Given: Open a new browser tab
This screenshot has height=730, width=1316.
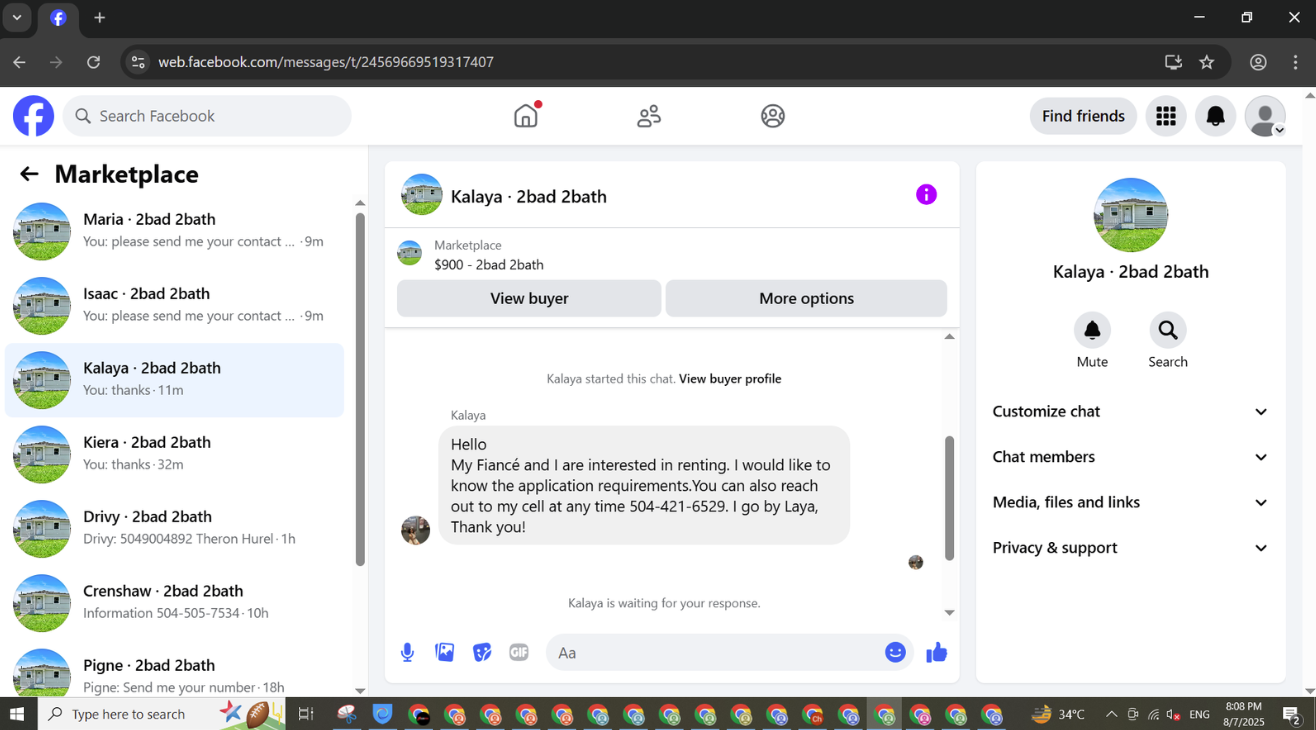Looking at the screenshot, I should 100,18.
